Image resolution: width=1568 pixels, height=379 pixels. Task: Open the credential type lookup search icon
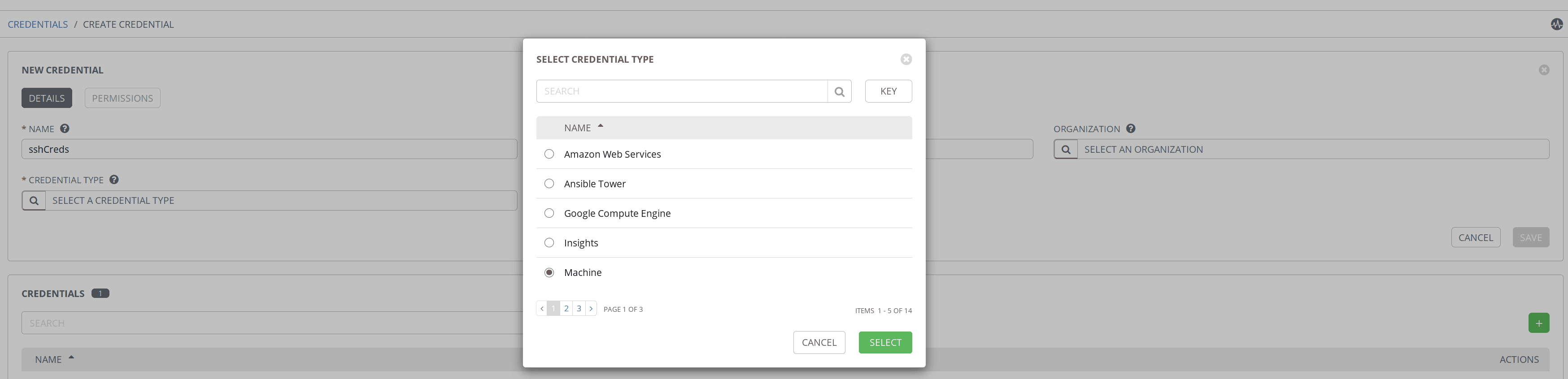(x=34, y=201)
